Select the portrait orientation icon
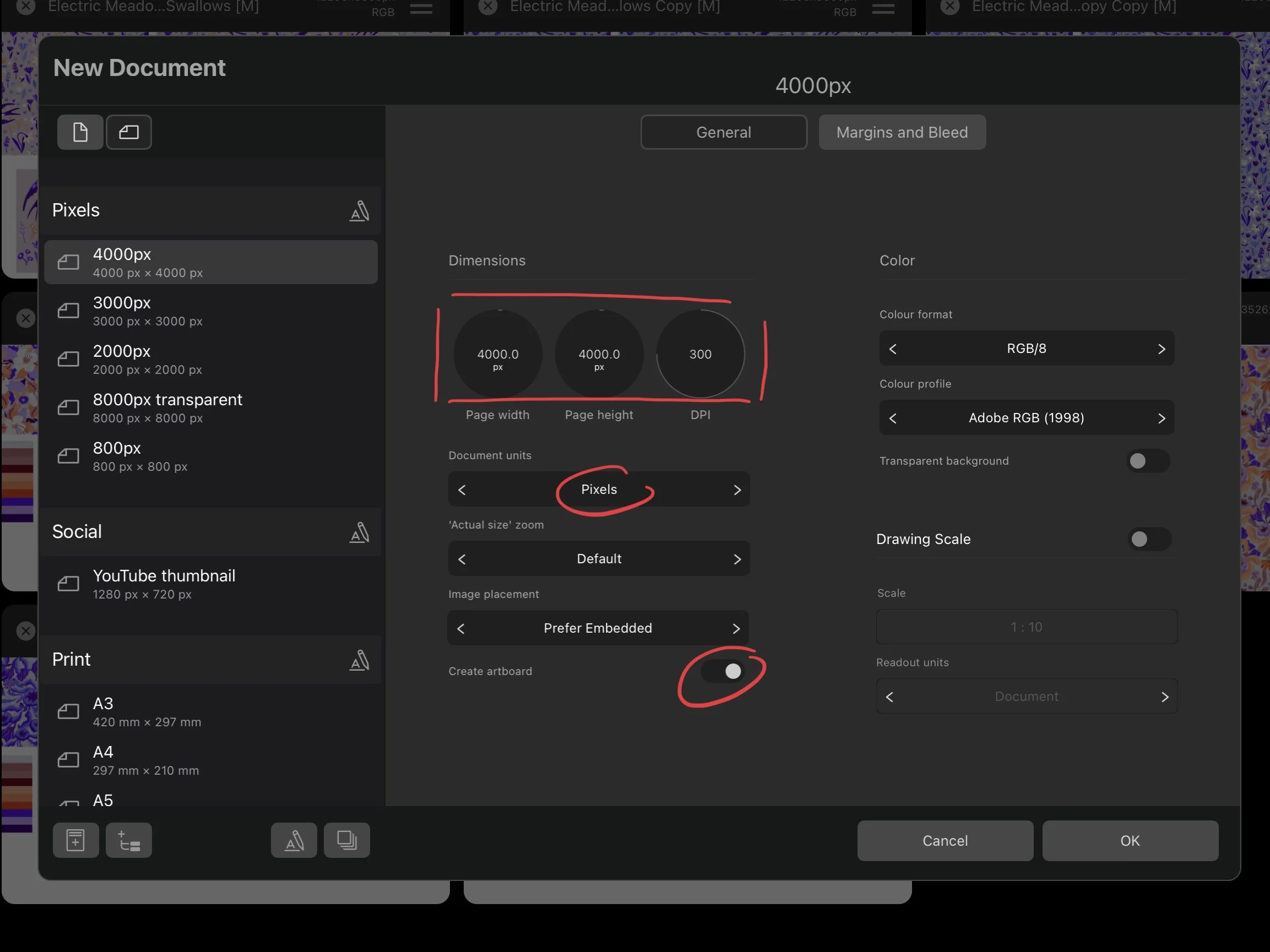The width and height of the screenshot is (1270, 952). pyautogui.click(x=80, y=132)
